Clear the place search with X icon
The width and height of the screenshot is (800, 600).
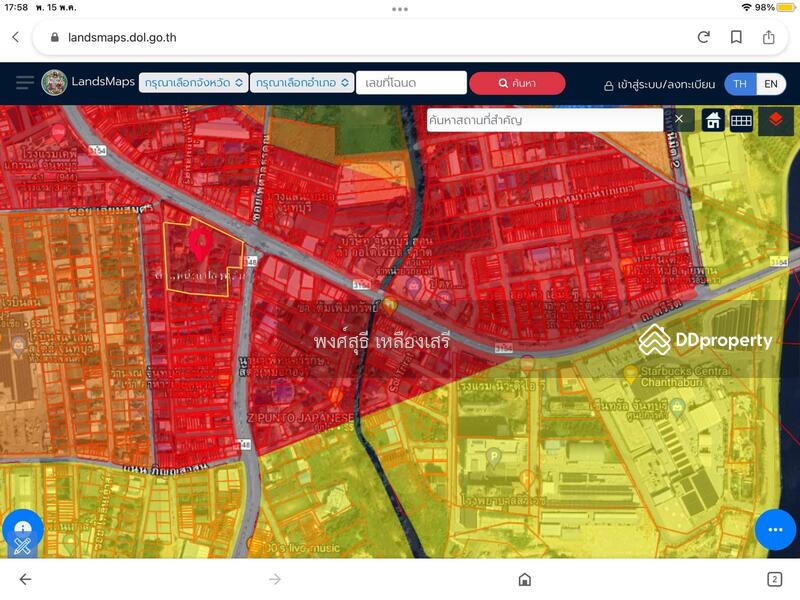[678, 120]
